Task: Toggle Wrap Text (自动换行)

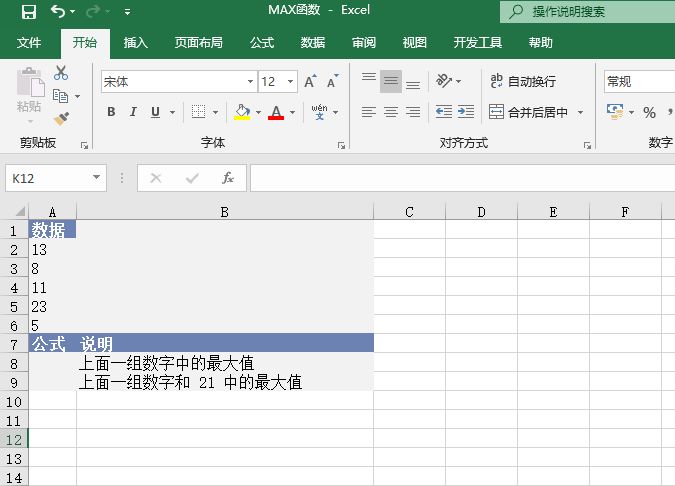Action: tap(522, 81)
